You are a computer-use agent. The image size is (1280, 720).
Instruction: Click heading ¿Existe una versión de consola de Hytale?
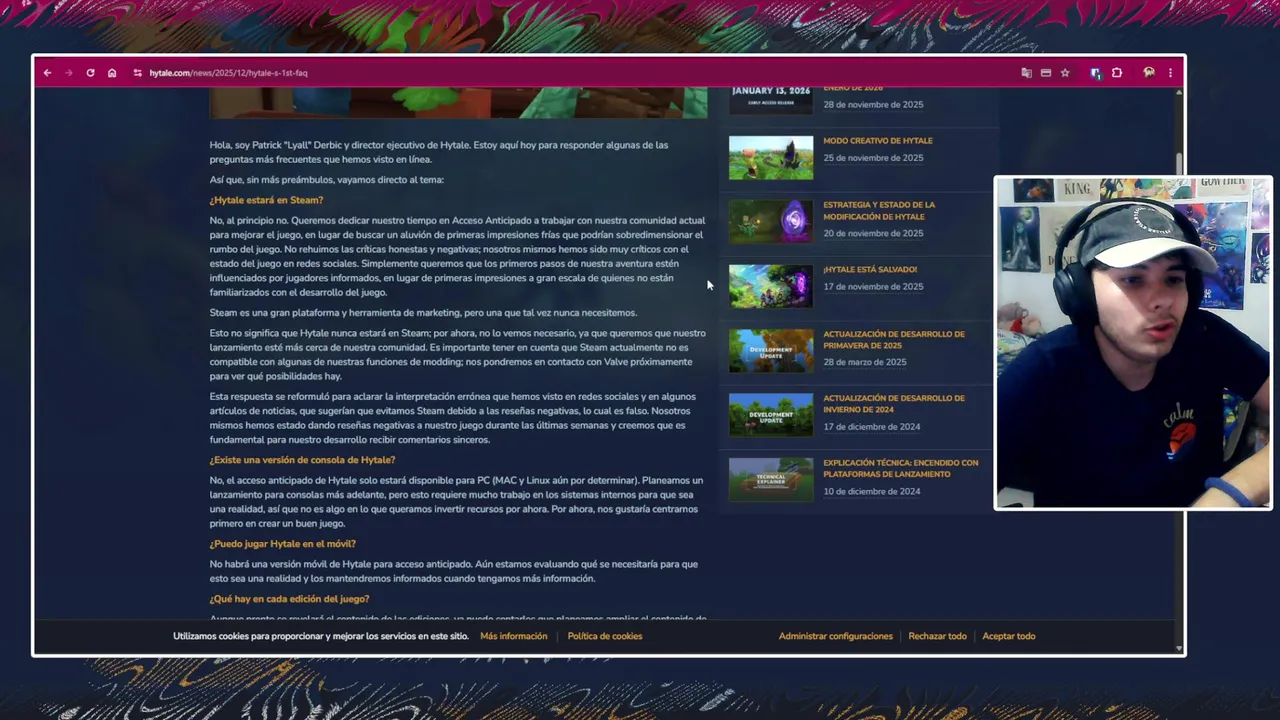pos(302,460)
